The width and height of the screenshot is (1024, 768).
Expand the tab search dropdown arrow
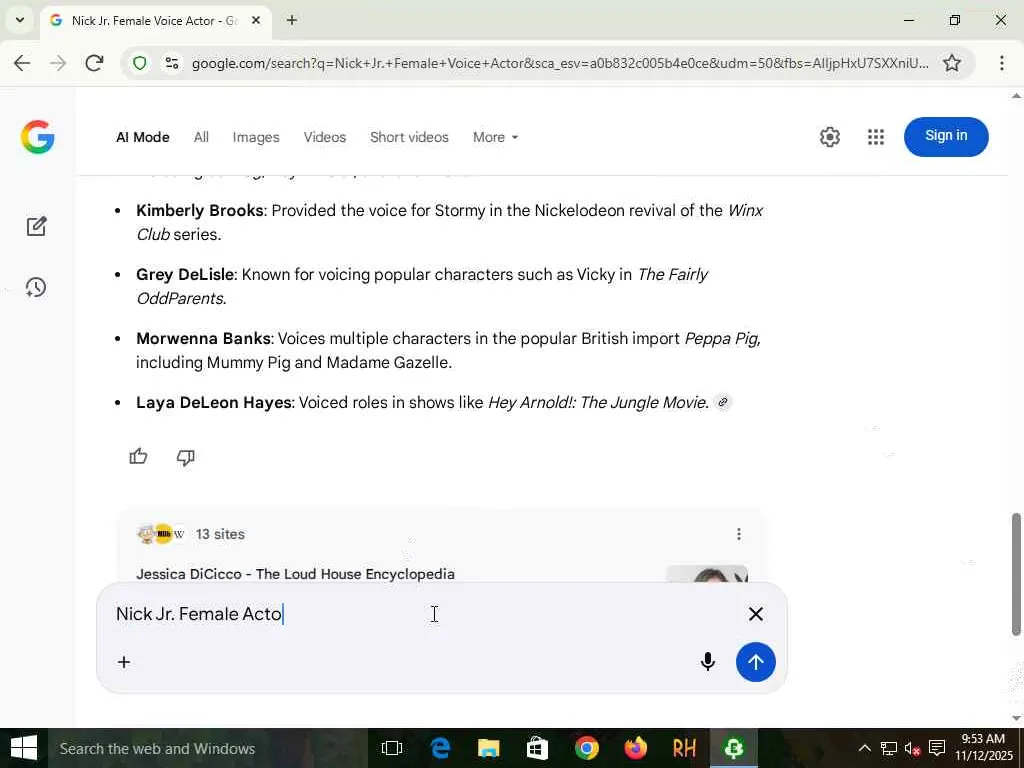click(20, 20)
